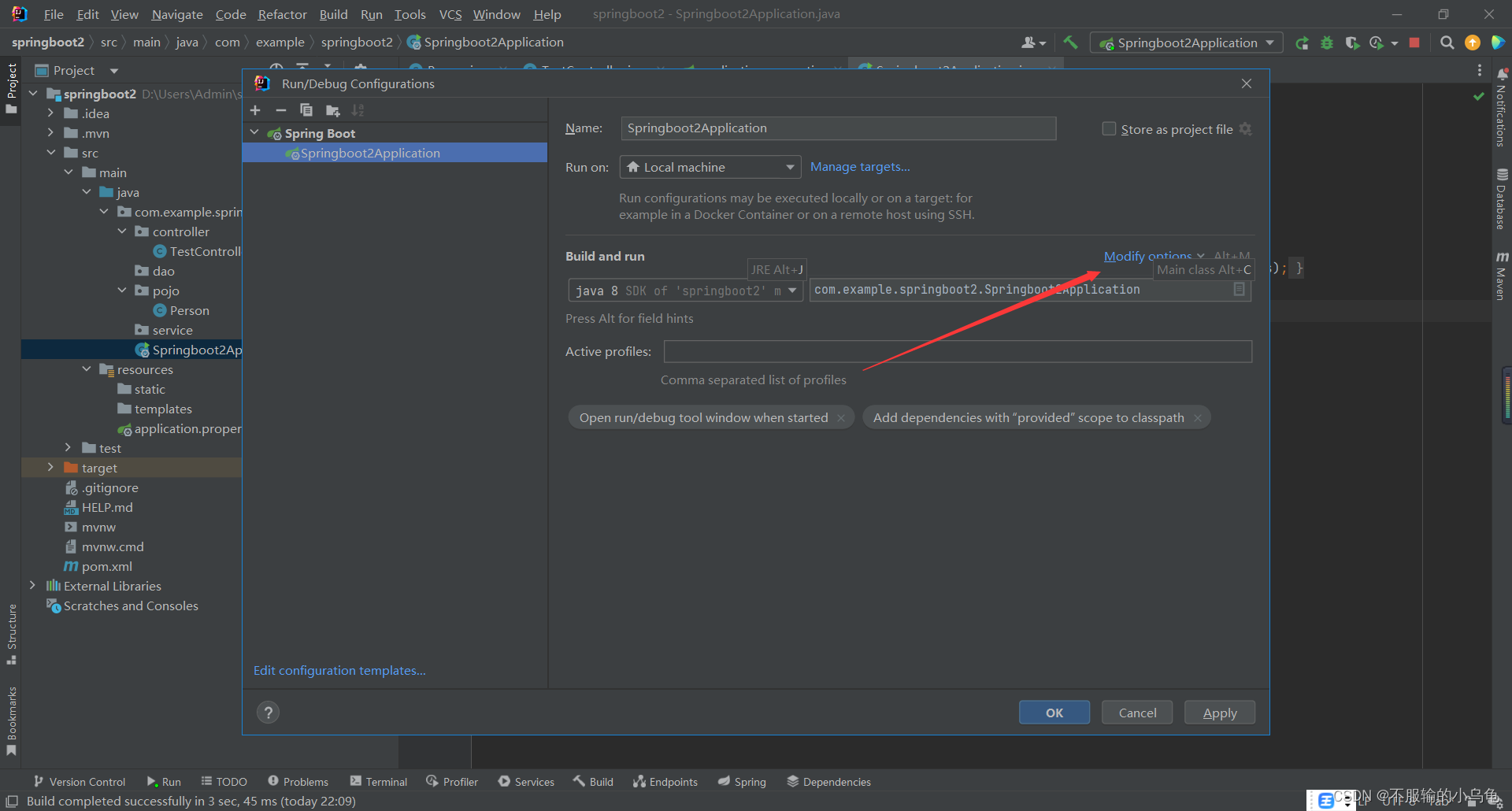
Task: Create a new configuration folder
Action: pyautogui.click(x=333, y=110)
